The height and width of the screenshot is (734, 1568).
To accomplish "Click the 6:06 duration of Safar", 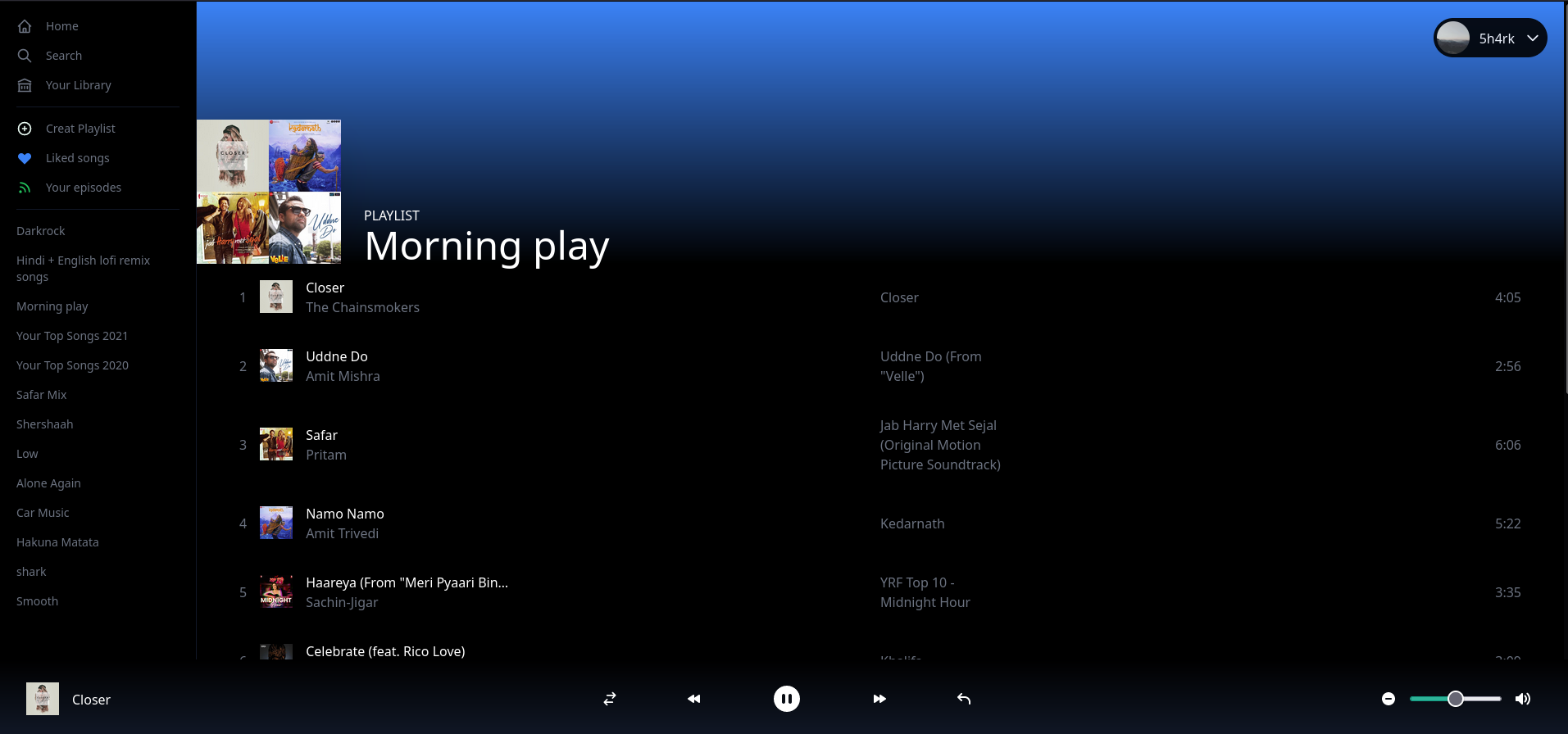I will pyautogui.click(x=1508, y=445).
